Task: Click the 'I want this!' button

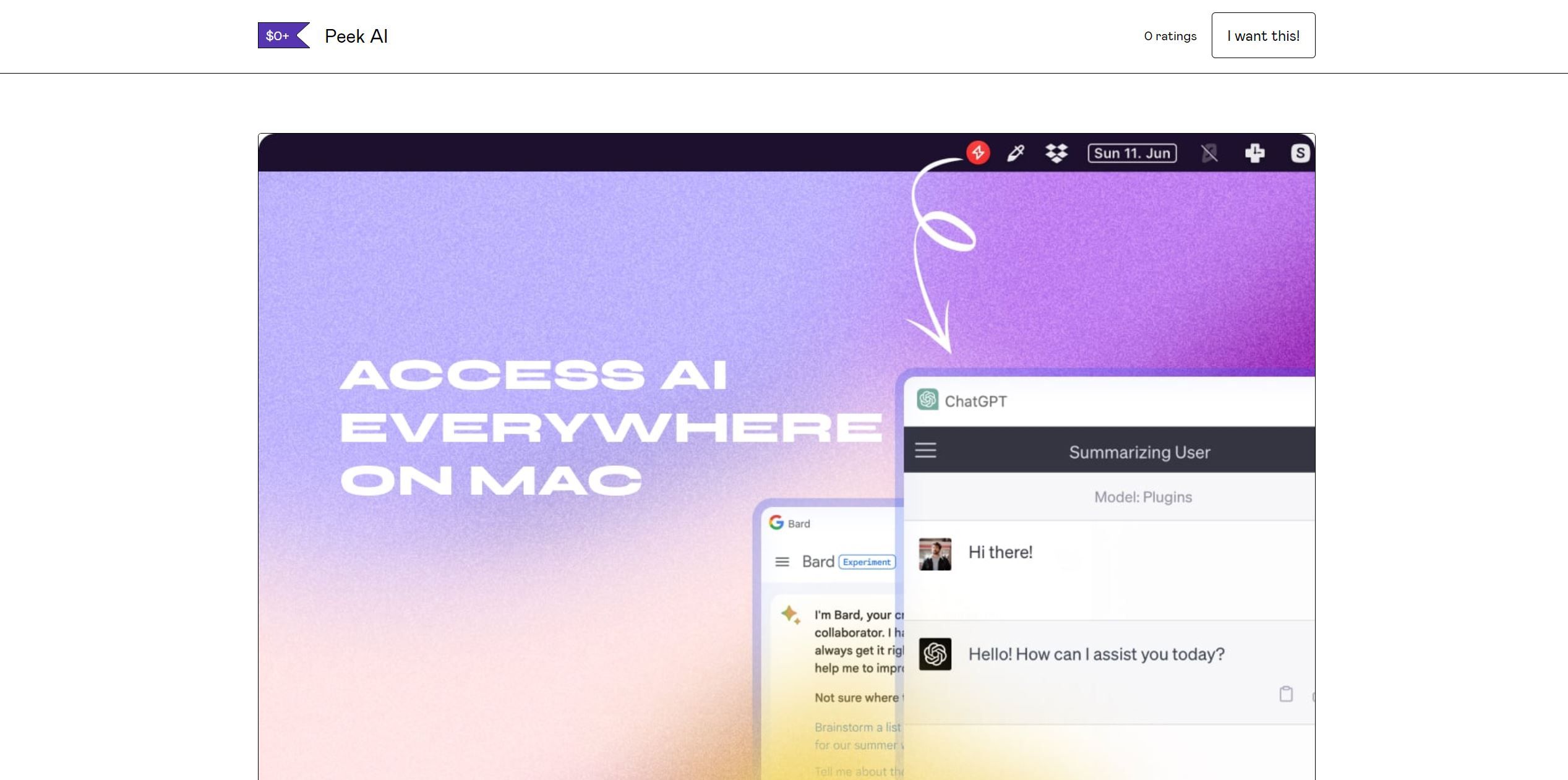Action: tap(1263, 35)
